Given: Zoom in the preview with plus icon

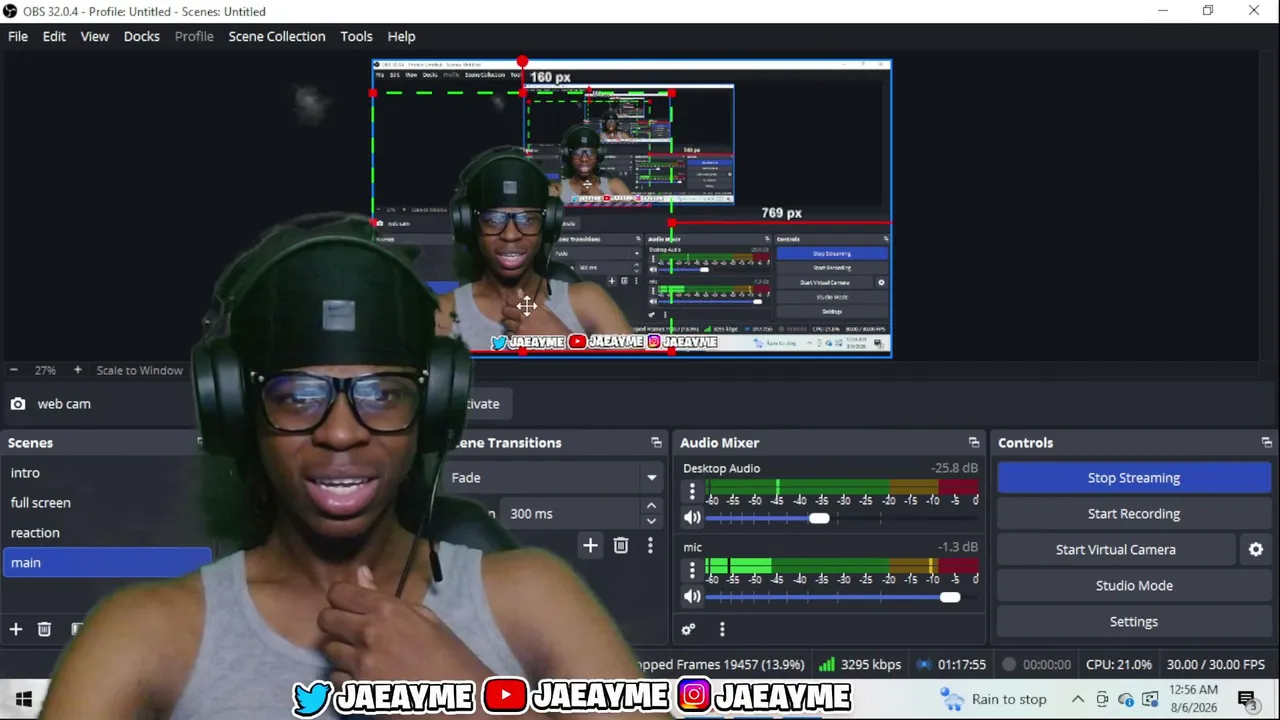Looking at the screenshot, I should [77, 370].
